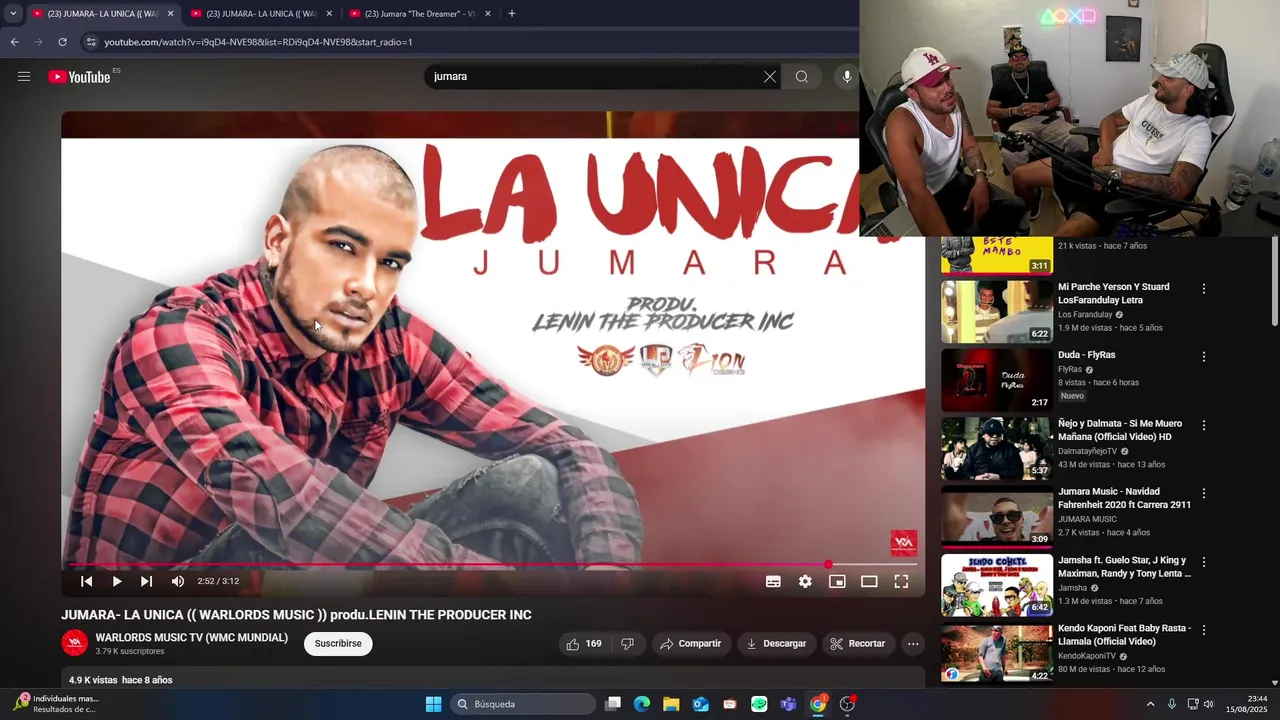Switch to the first JUMARA- LA UNICA browser tab
This screenshot has height=720, width=1280.
click(x=103, y=14)
